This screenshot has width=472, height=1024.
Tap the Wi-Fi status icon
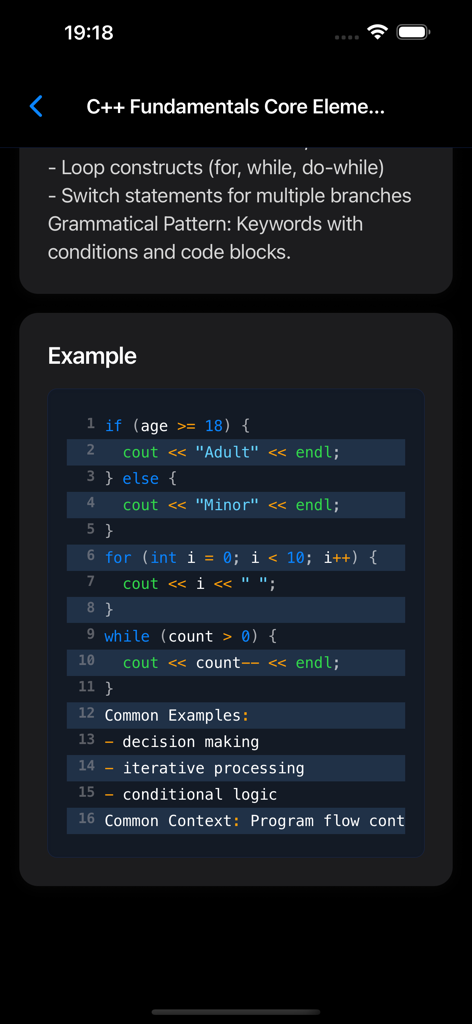(377, 33)
